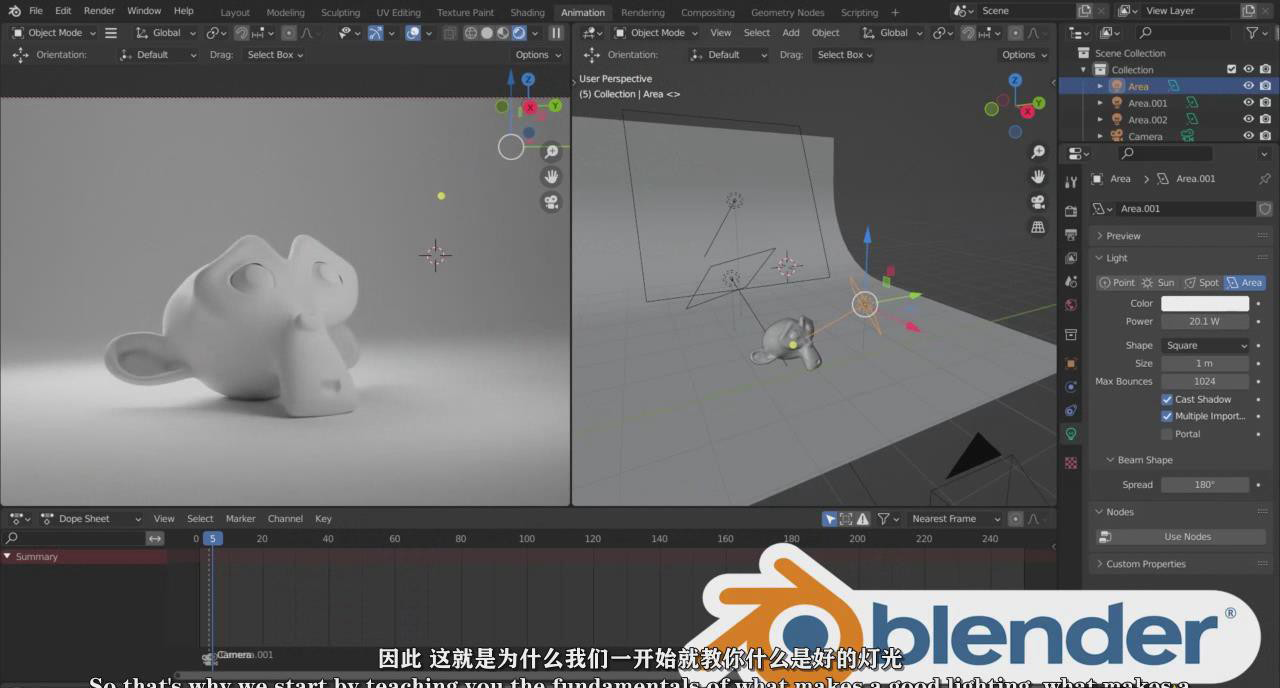Open Options in right viewport header
1280x688 pixels.
pos(1023,55)
